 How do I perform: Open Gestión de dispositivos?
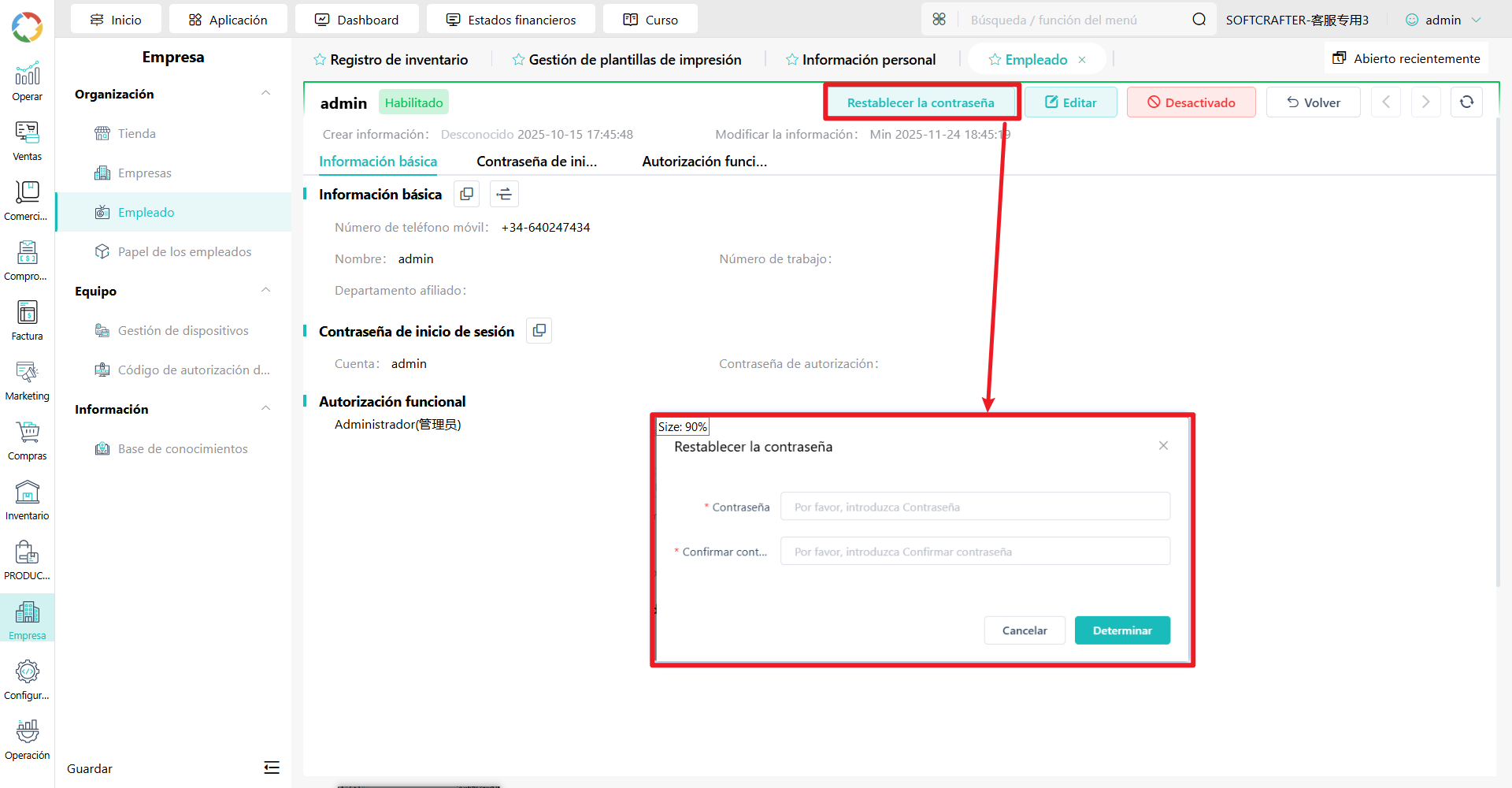[173, 330]
